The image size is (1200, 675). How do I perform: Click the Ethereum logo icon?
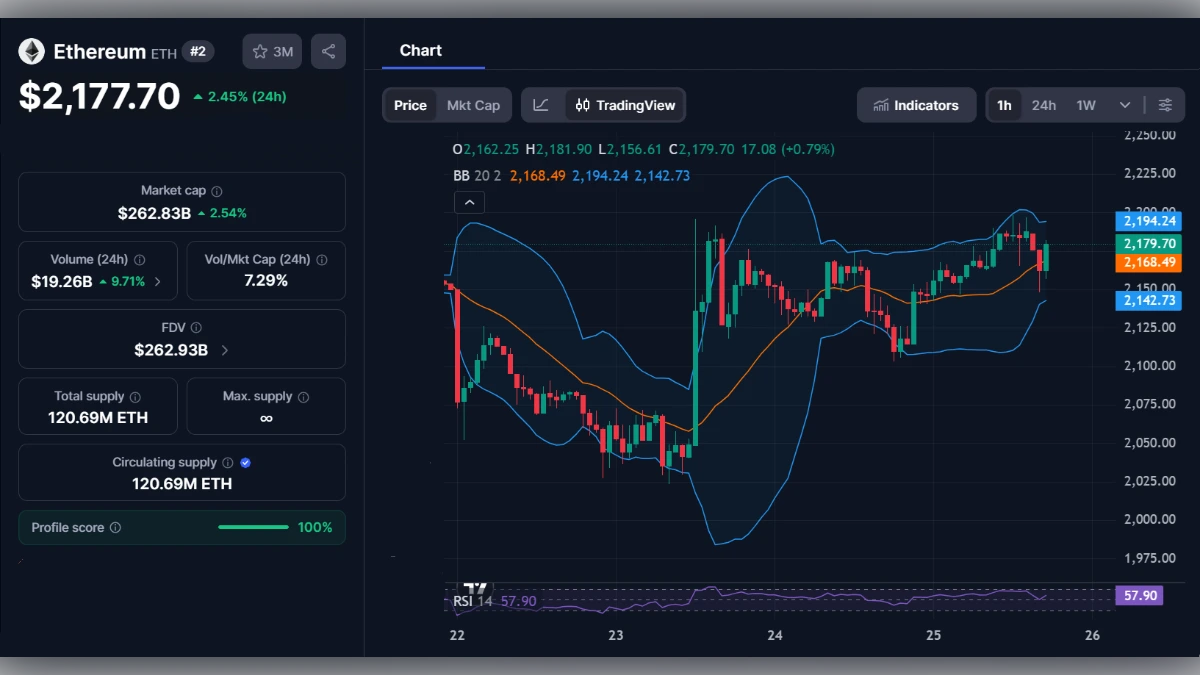point(31,51)
